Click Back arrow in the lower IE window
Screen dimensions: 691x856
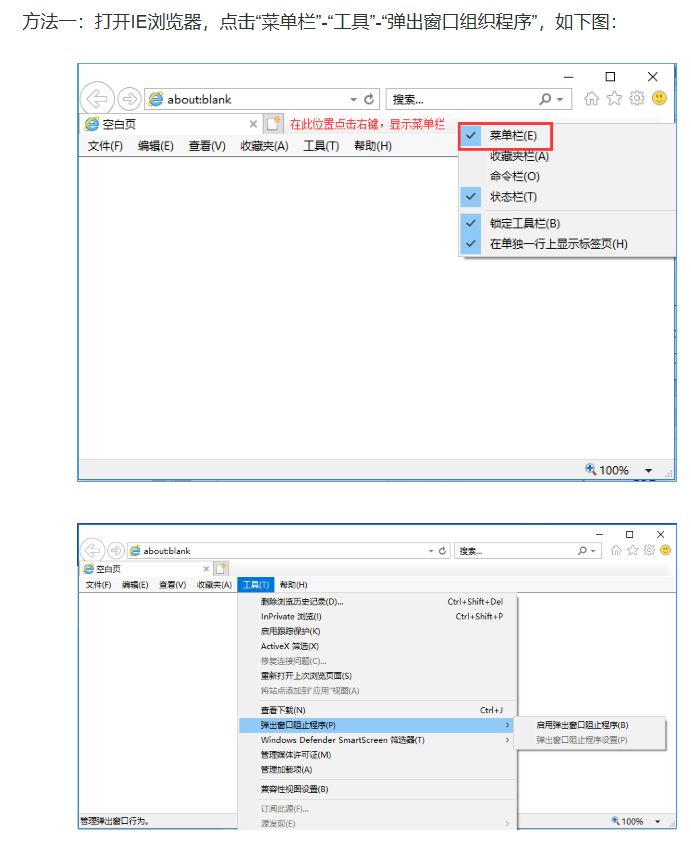92,550
